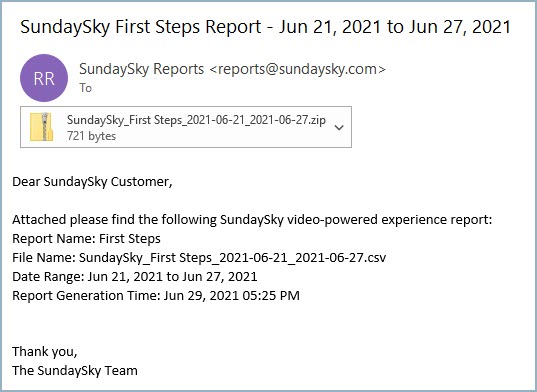
Task: Click the Thank you closing line
Action: pos(45,352)
